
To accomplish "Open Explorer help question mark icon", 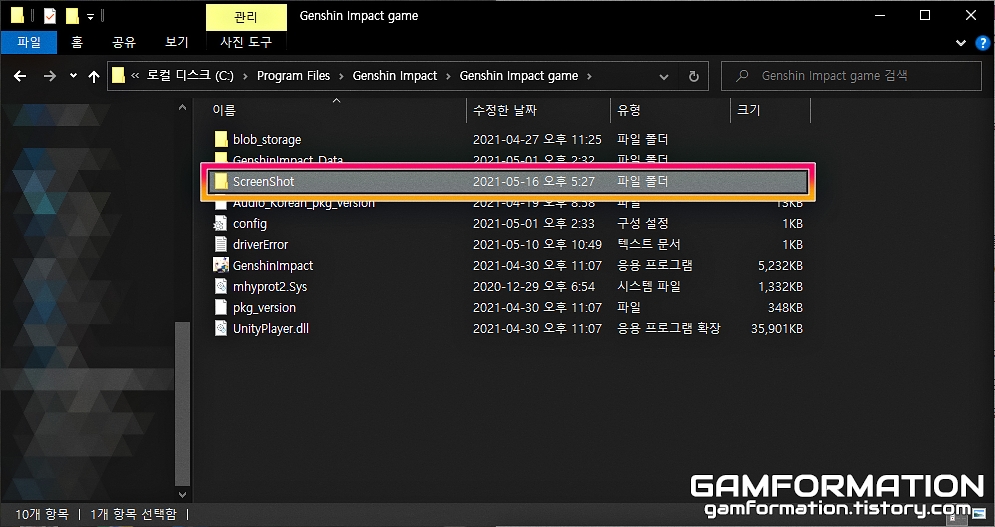I will click(982, 43).
